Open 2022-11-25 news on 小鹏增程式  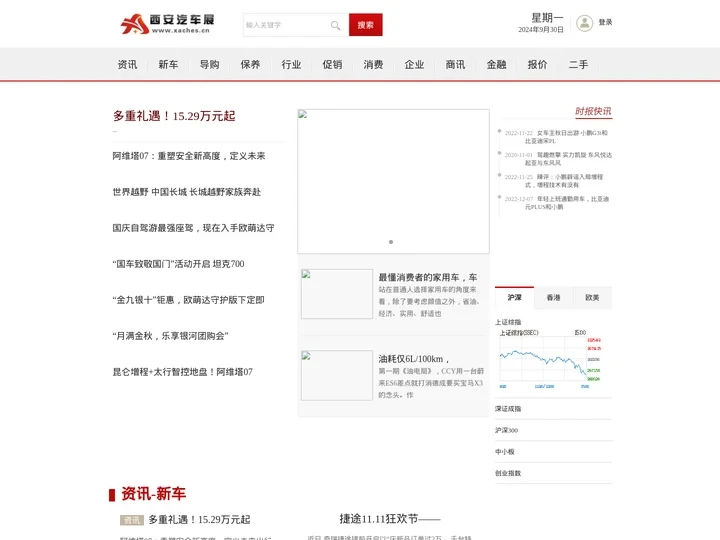554,181
